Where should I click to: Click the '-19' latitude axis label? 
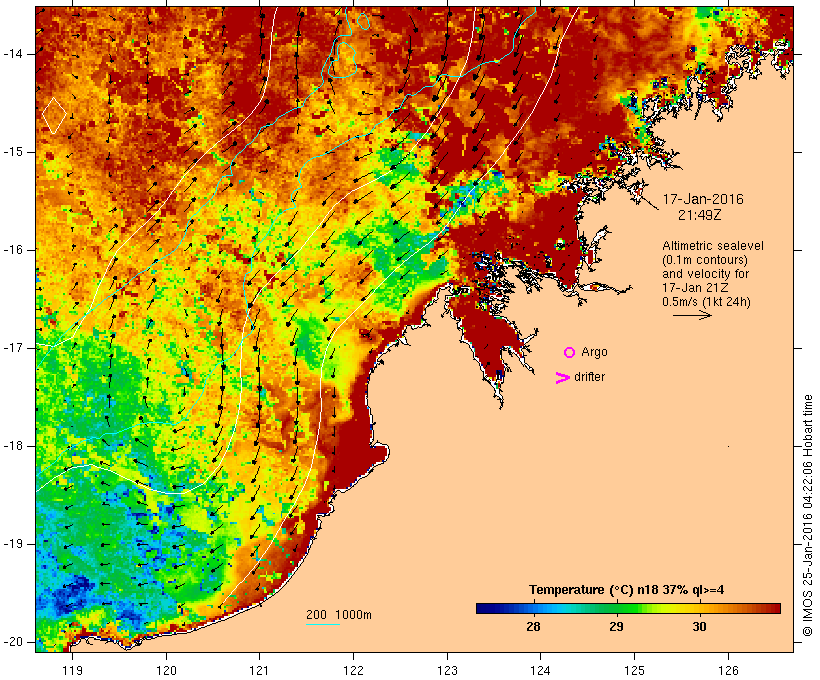[x=12, y=544]
